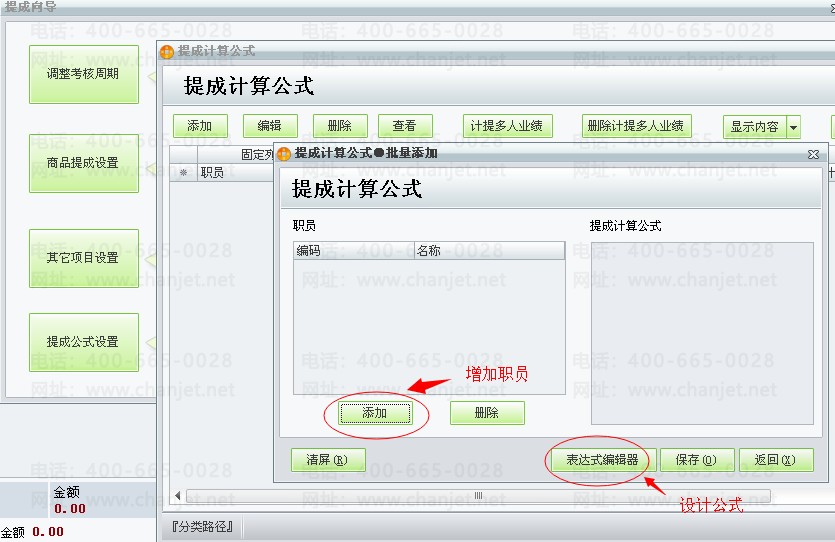Go to 提成公式设置 step

click(x=84, y=342)
